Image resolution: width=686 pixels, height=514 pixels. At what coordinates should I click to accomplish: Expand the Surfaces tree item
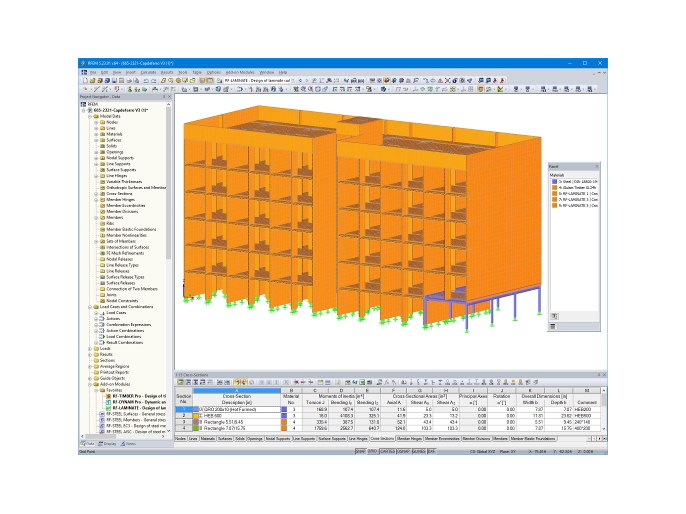tap(96, 140)
